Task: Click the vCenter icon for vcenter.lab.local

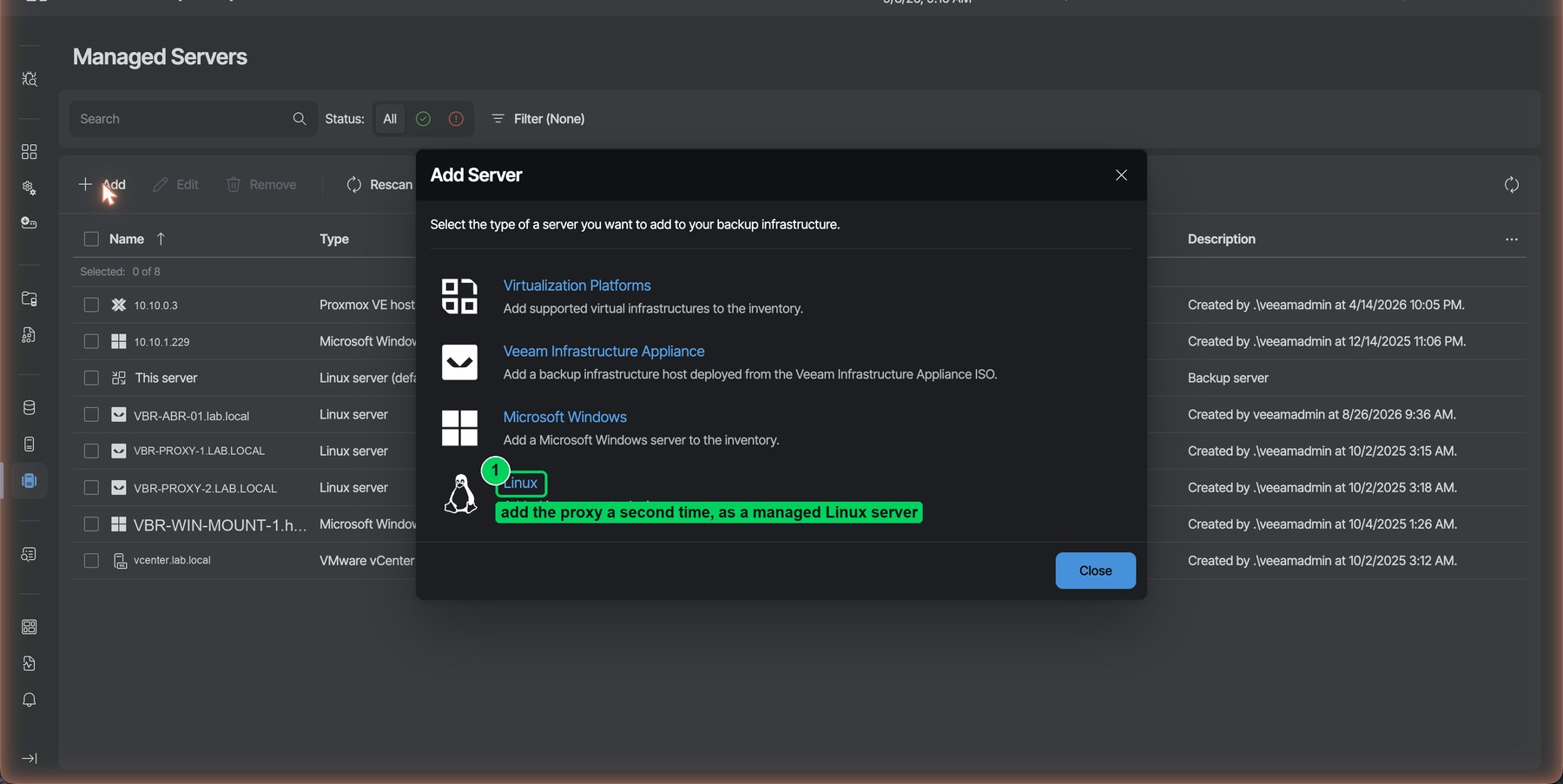Action: click(119, 561)
